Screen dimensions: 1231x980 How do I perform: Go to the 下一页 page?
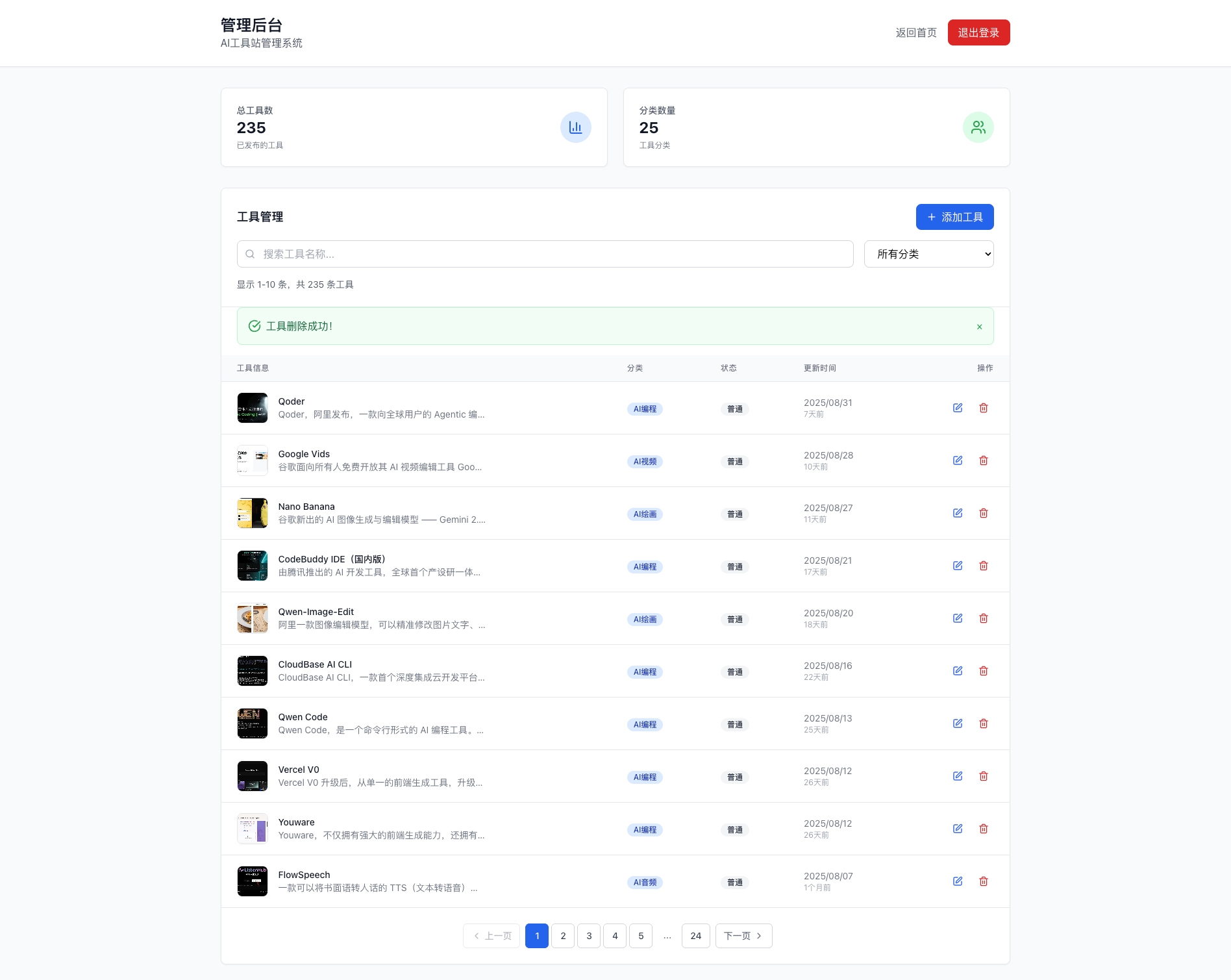pyautogui.click(x=744, y=936)
